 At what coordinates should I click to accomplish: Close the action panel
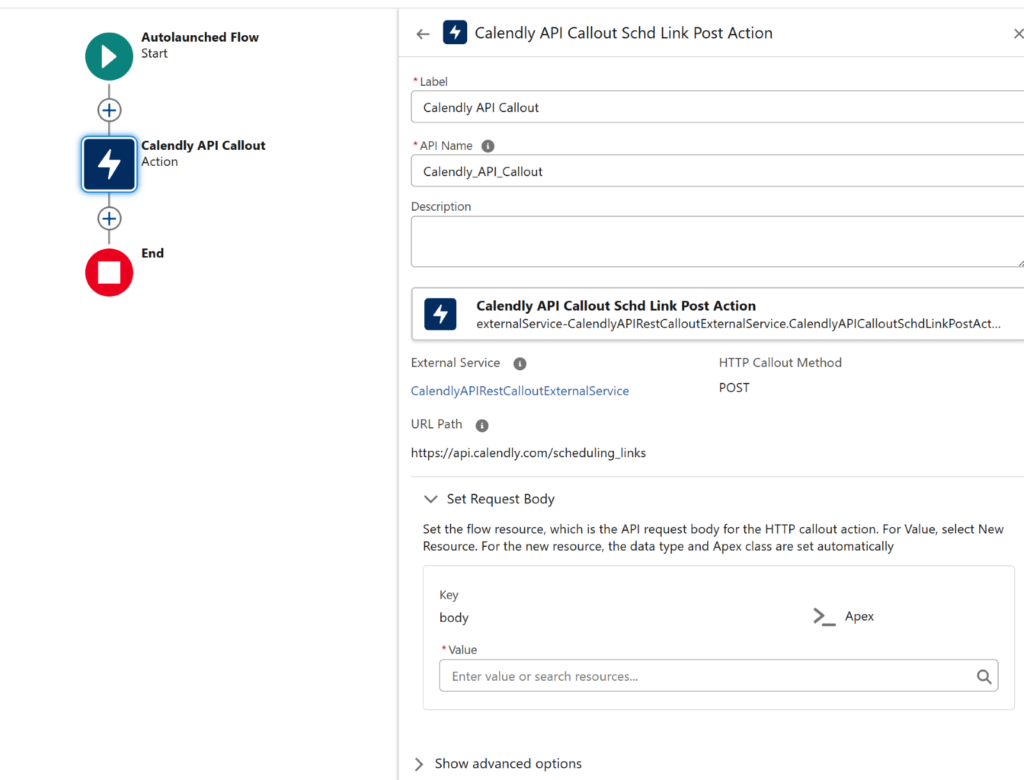tap(1018, 33)
